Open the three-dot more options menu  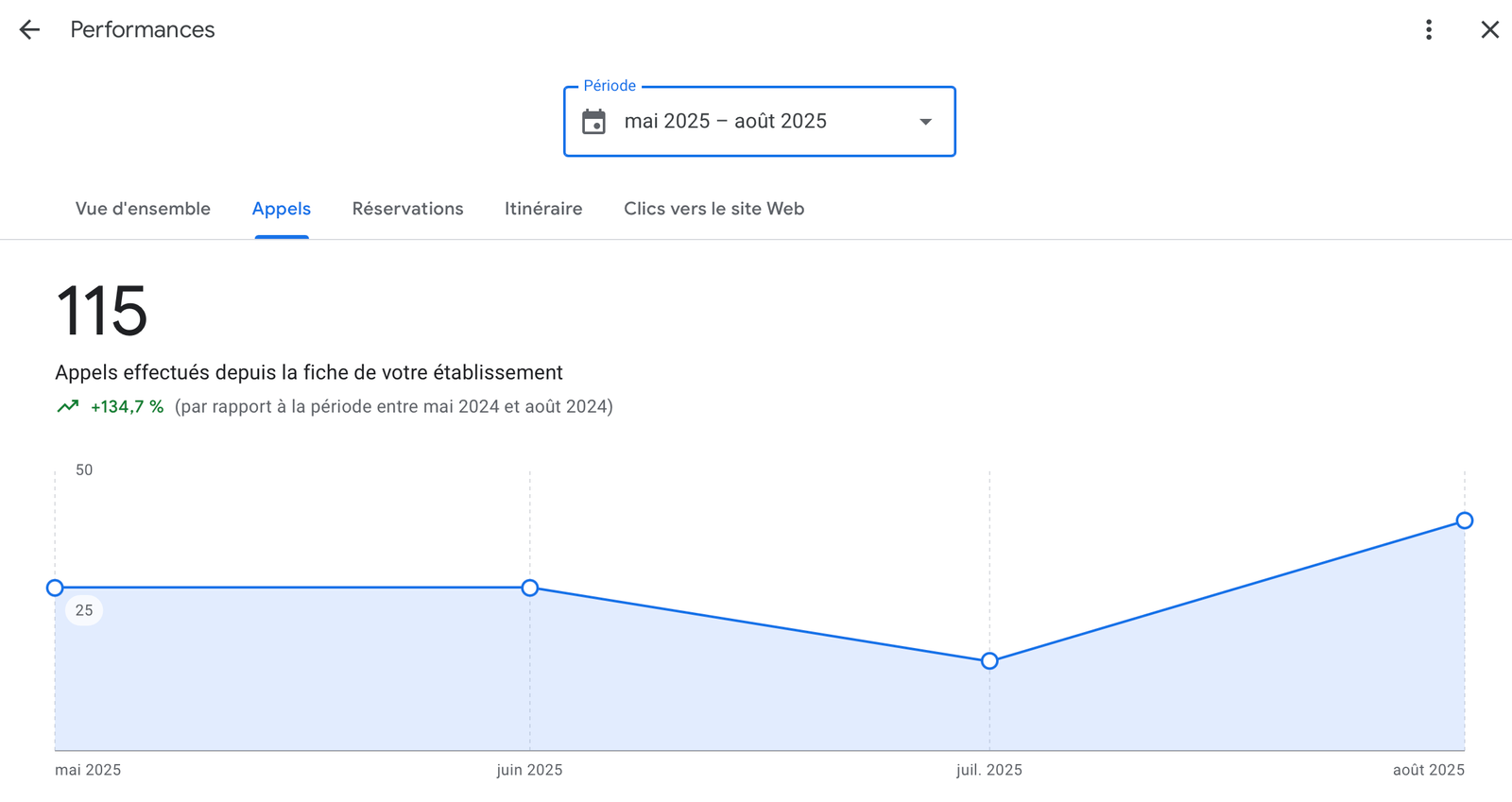coord(1428,30)
